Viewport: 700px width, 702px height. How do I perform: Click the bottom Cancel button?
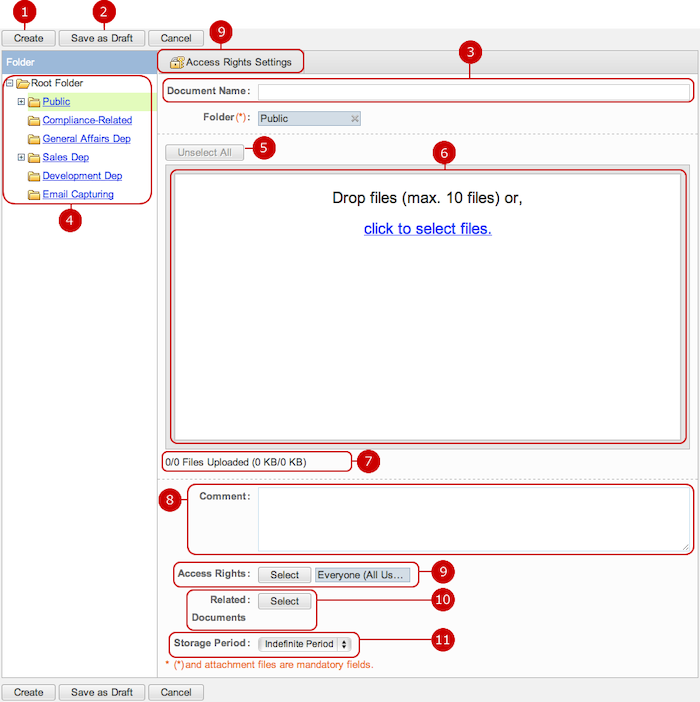tap(176, 692)
